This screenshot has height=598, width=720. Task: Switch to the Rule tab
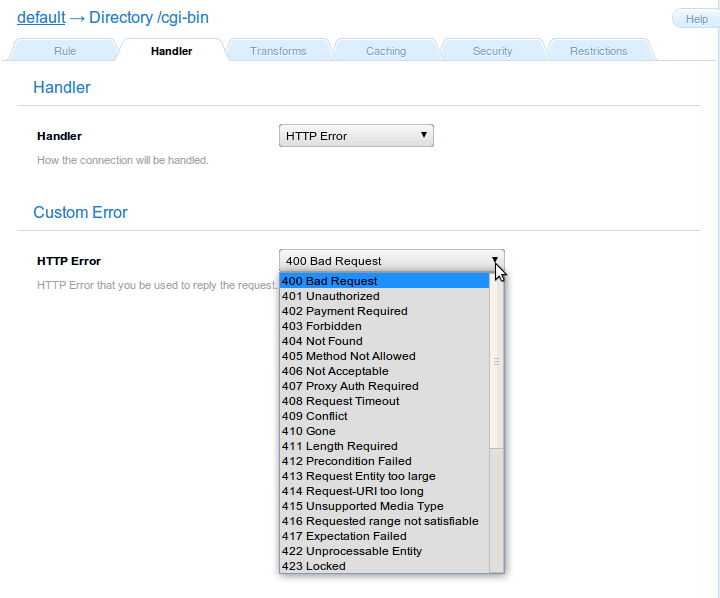tap(64, 51)
